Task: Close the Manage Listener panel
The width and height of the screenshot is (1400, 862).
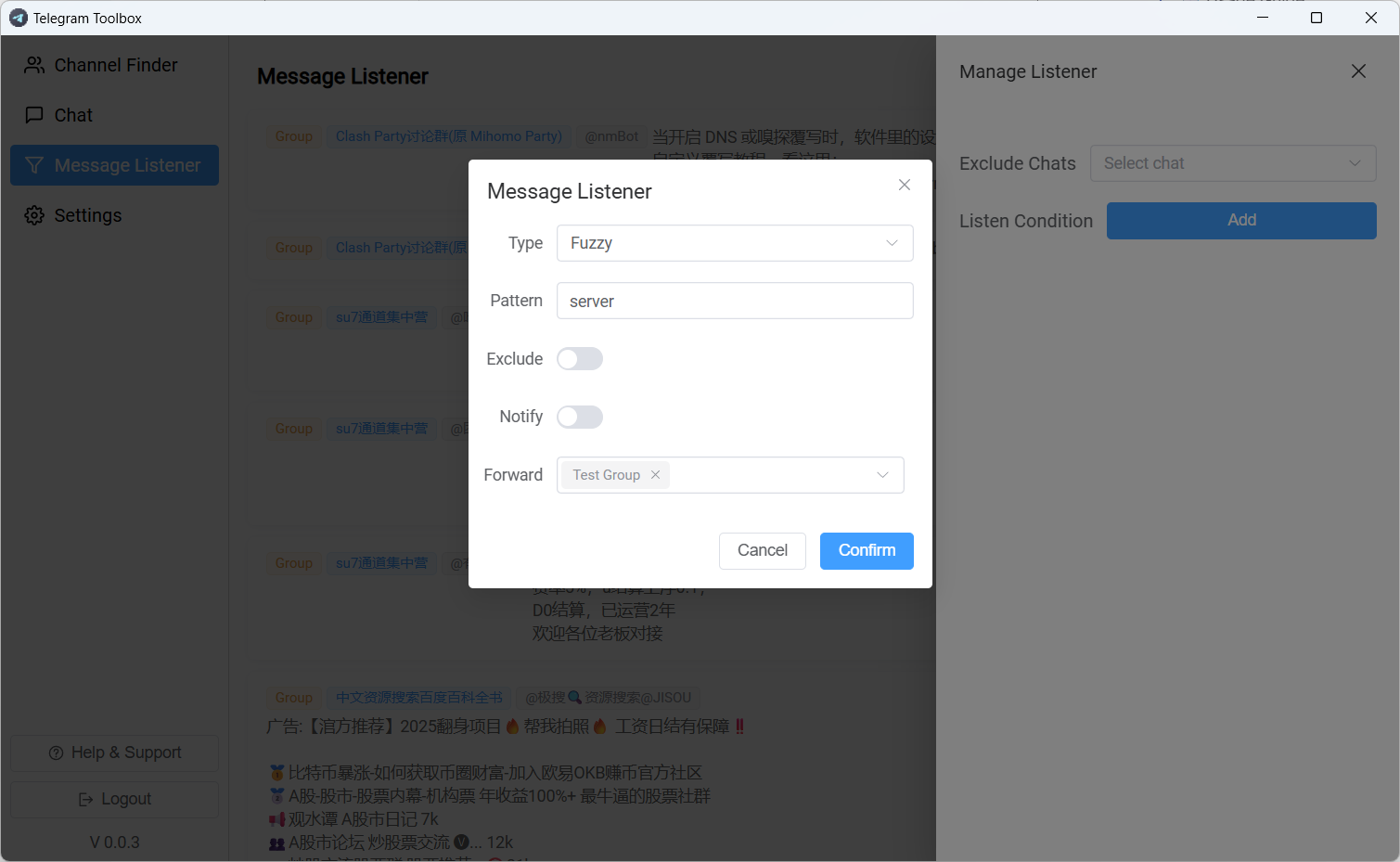Action: [1358, 71]
